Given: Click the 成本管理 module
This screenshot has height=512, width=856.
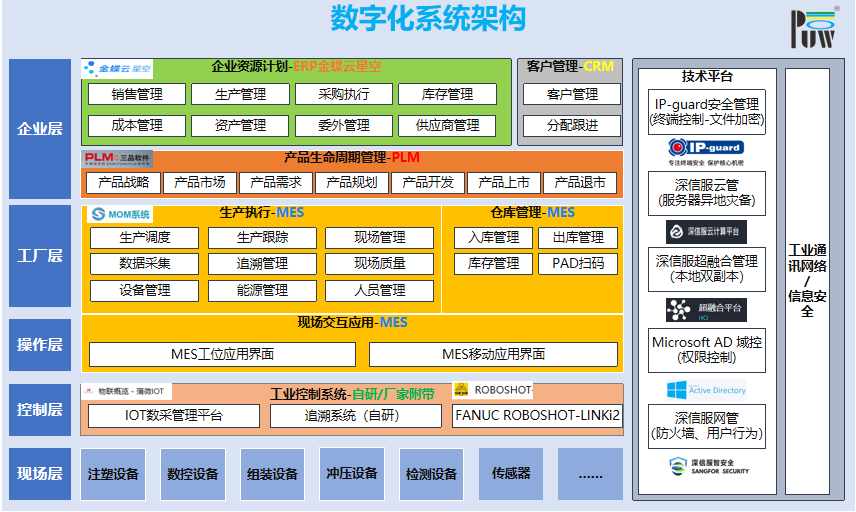Looking at the screenshot, I should click(x=137, y=126).
